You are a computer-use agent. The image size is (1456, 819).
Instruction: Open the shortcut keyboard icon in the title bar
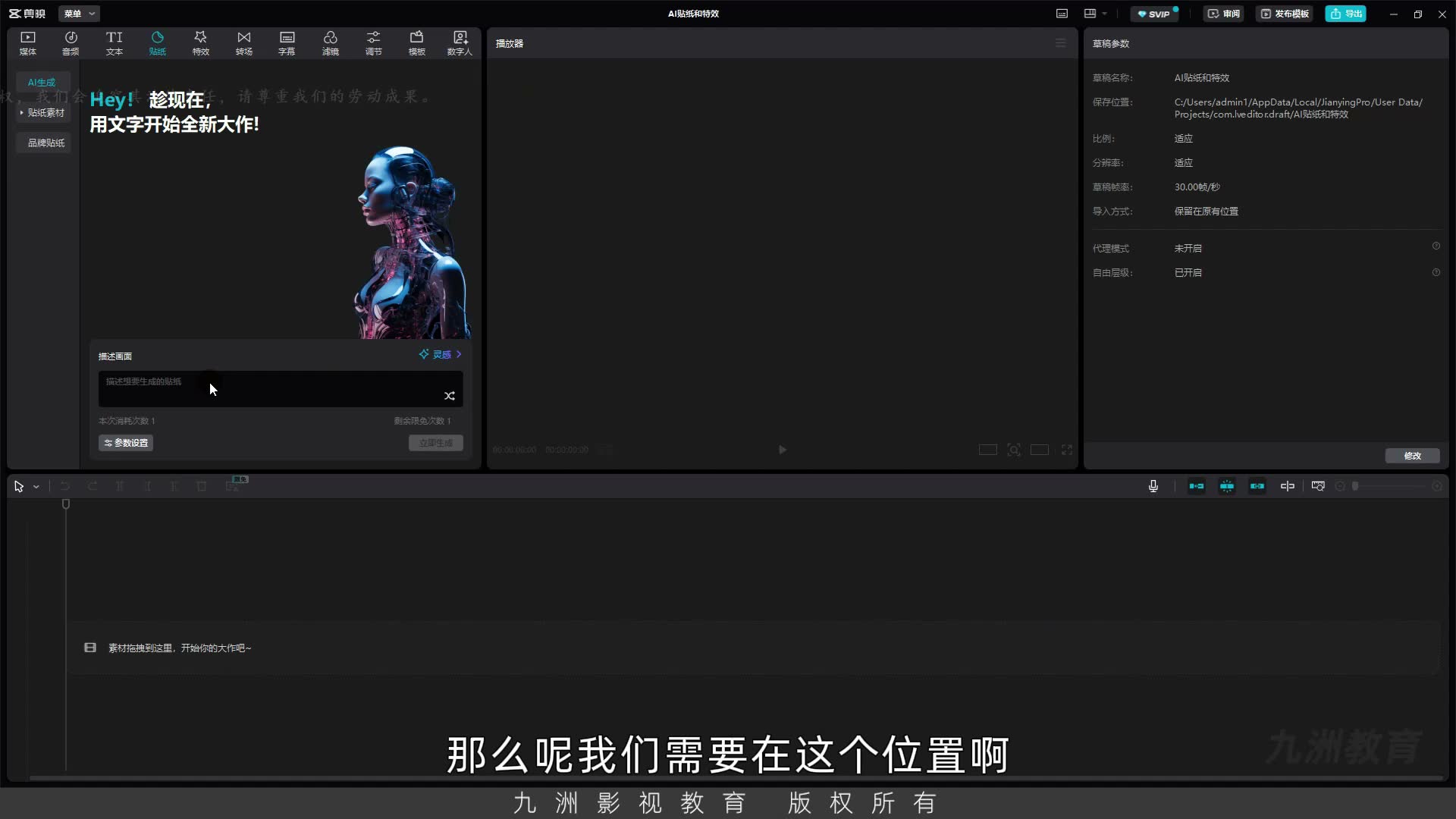[1062, 14]
